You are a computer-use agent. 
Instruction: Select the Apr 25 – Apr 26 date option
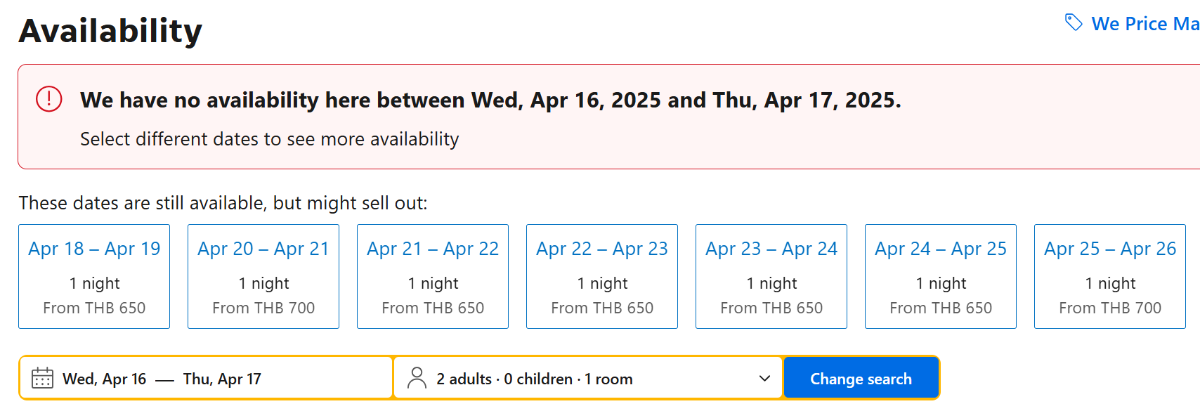pos(1110,276)
